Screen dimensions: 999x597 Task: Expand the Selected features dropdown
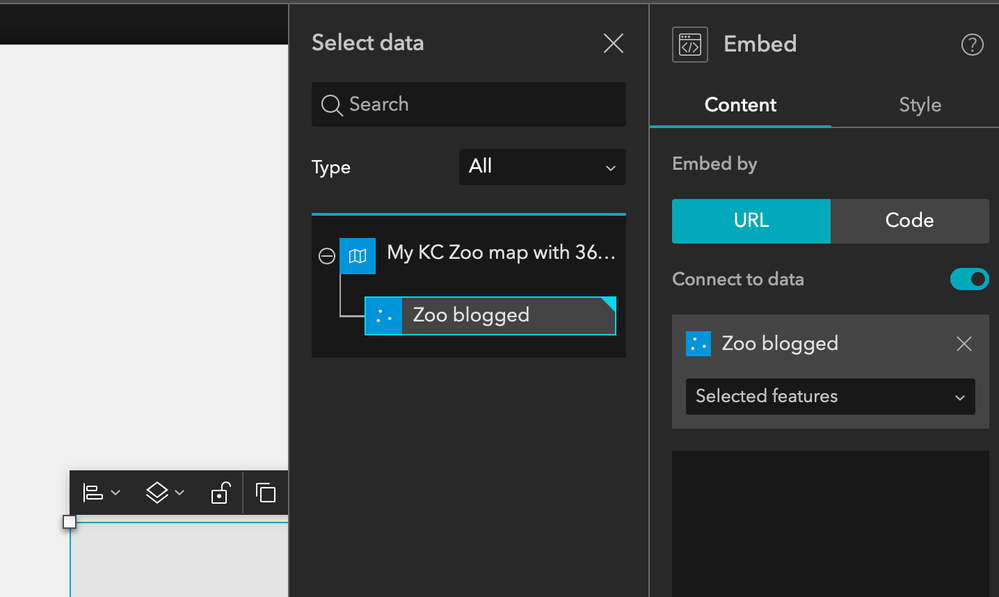(x=830, y=397)
